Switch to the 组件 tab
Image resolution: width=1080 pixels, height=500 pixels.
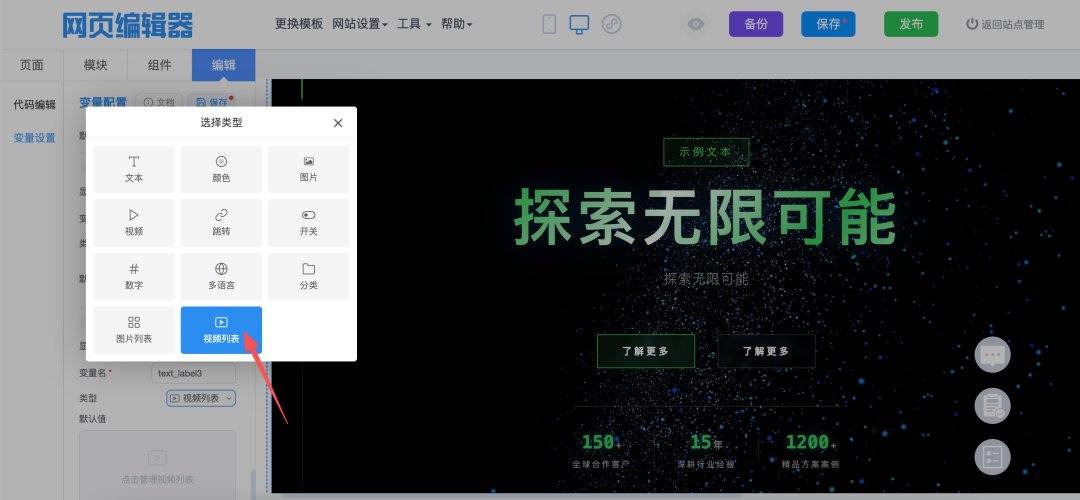click(x=160, y=65)
